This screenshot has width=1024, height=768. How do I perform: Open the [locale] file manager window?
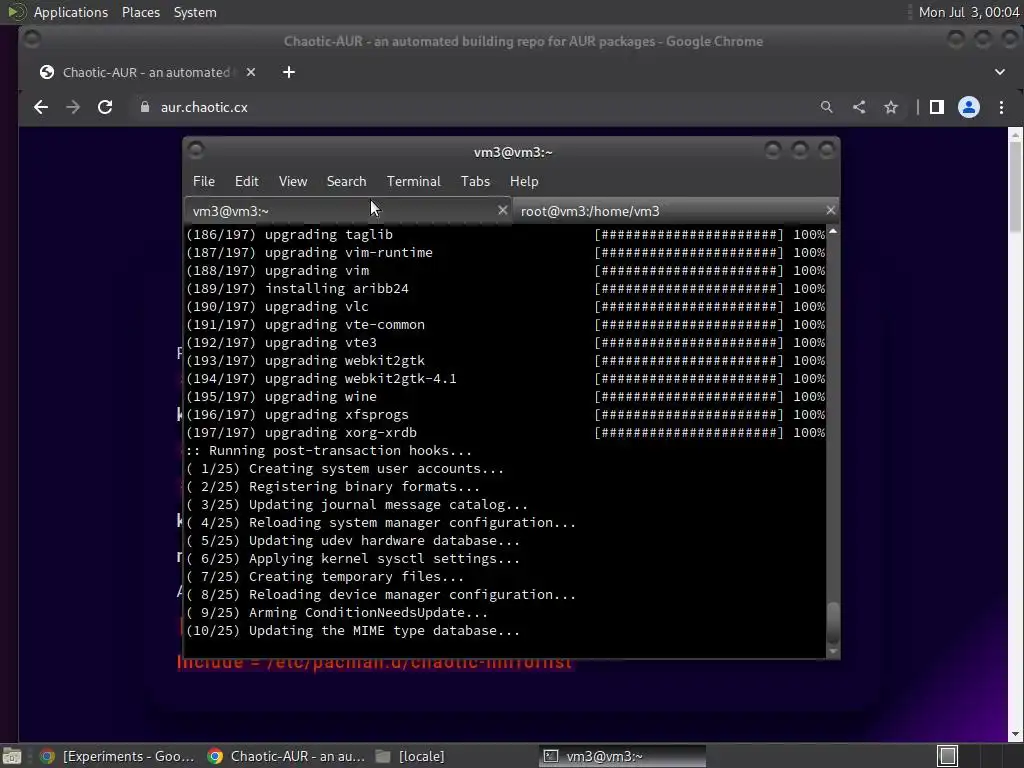click(411, 756)
